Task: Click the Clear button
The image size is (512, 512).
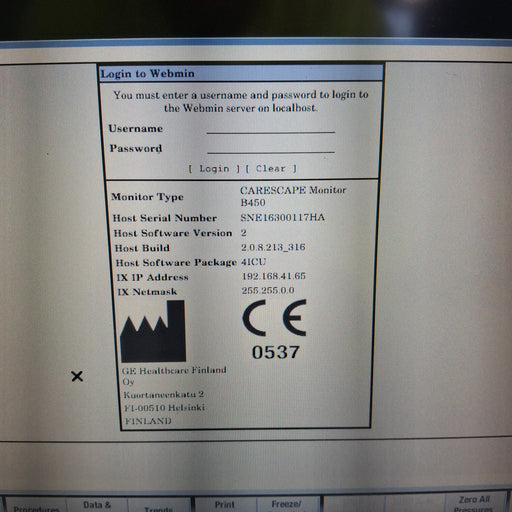Action: 271,169
